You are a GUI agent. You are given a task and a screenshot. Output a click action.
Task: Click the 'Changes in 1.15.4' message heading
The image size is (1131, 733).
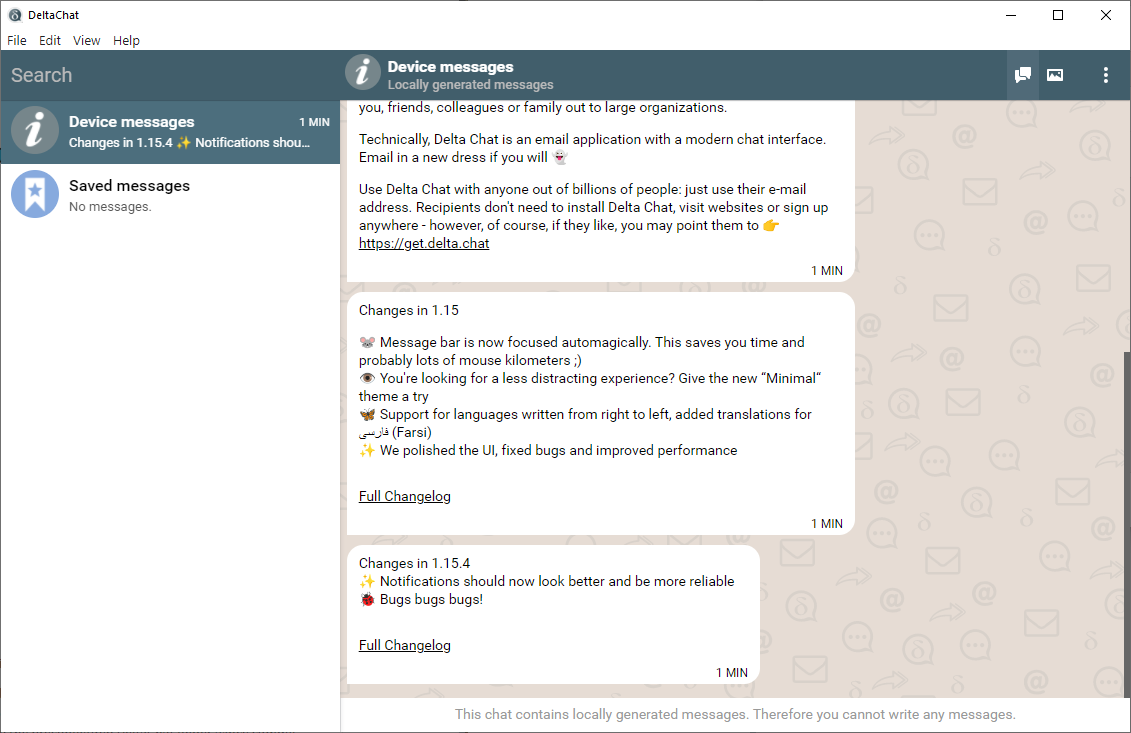click(x=414, y=563)
